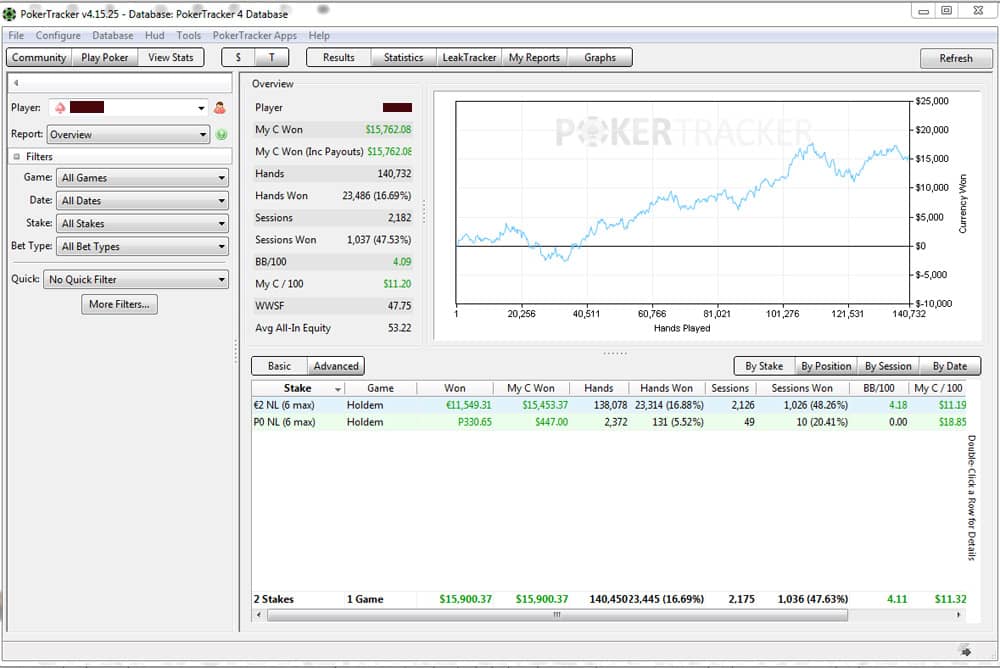1000x668 pixels.
Task: Select the P0 NL (6 max) row
Action: [x=609, y=422]
